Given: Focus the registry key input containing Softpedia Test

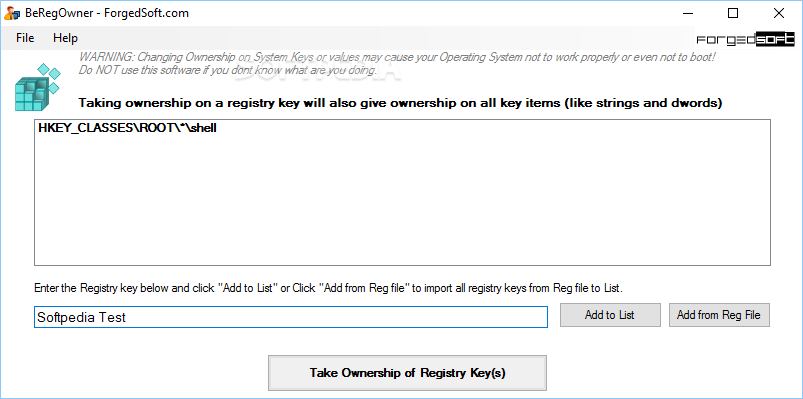Looking at the screenshot, I should tap(291, 317).
